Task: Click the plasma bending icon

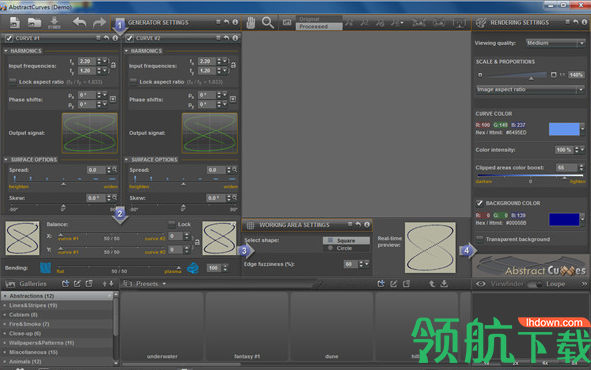Action: pos(193,268)
